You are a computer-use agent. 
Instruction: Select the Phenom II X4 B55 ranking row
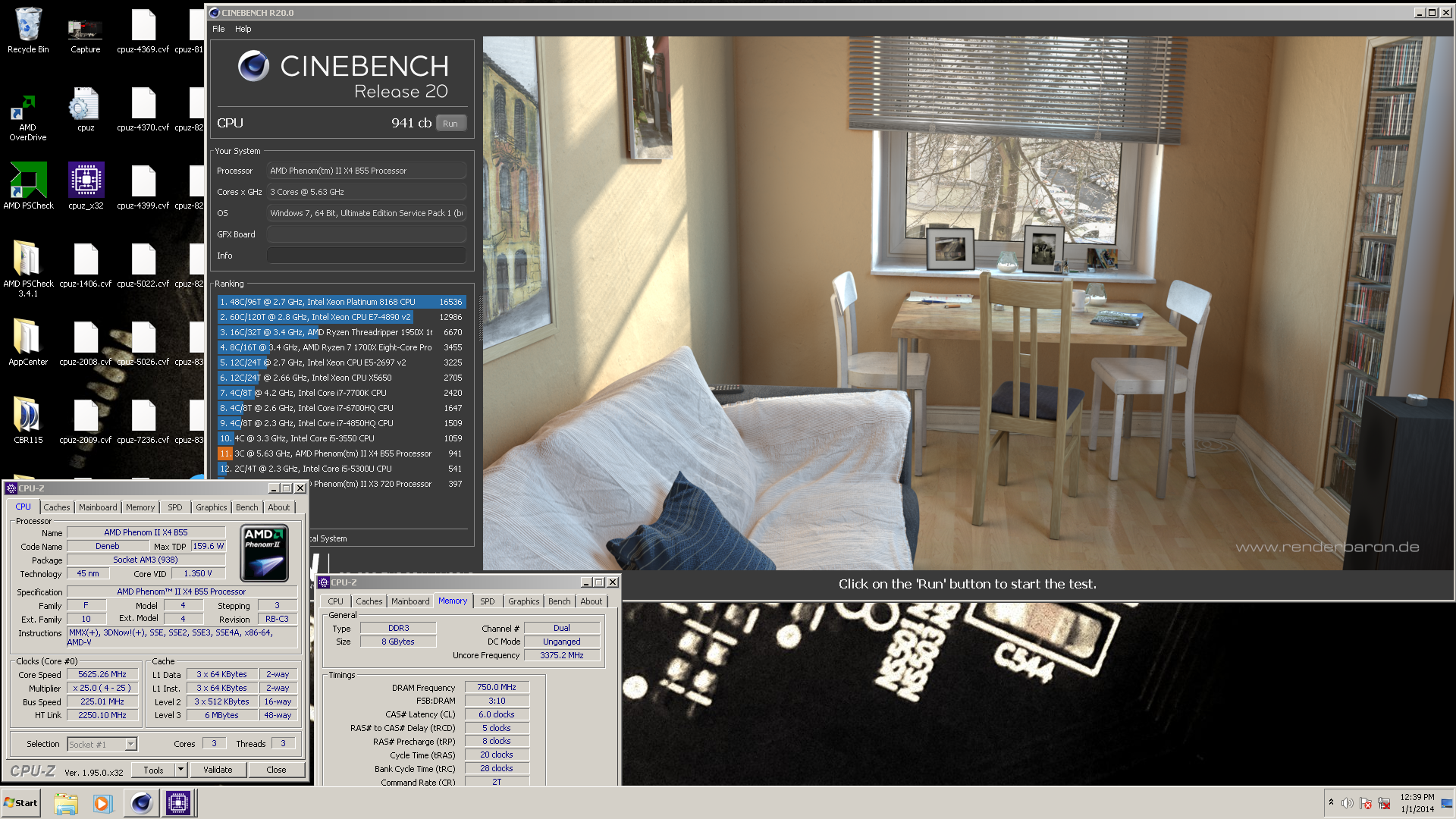[341, 453]
